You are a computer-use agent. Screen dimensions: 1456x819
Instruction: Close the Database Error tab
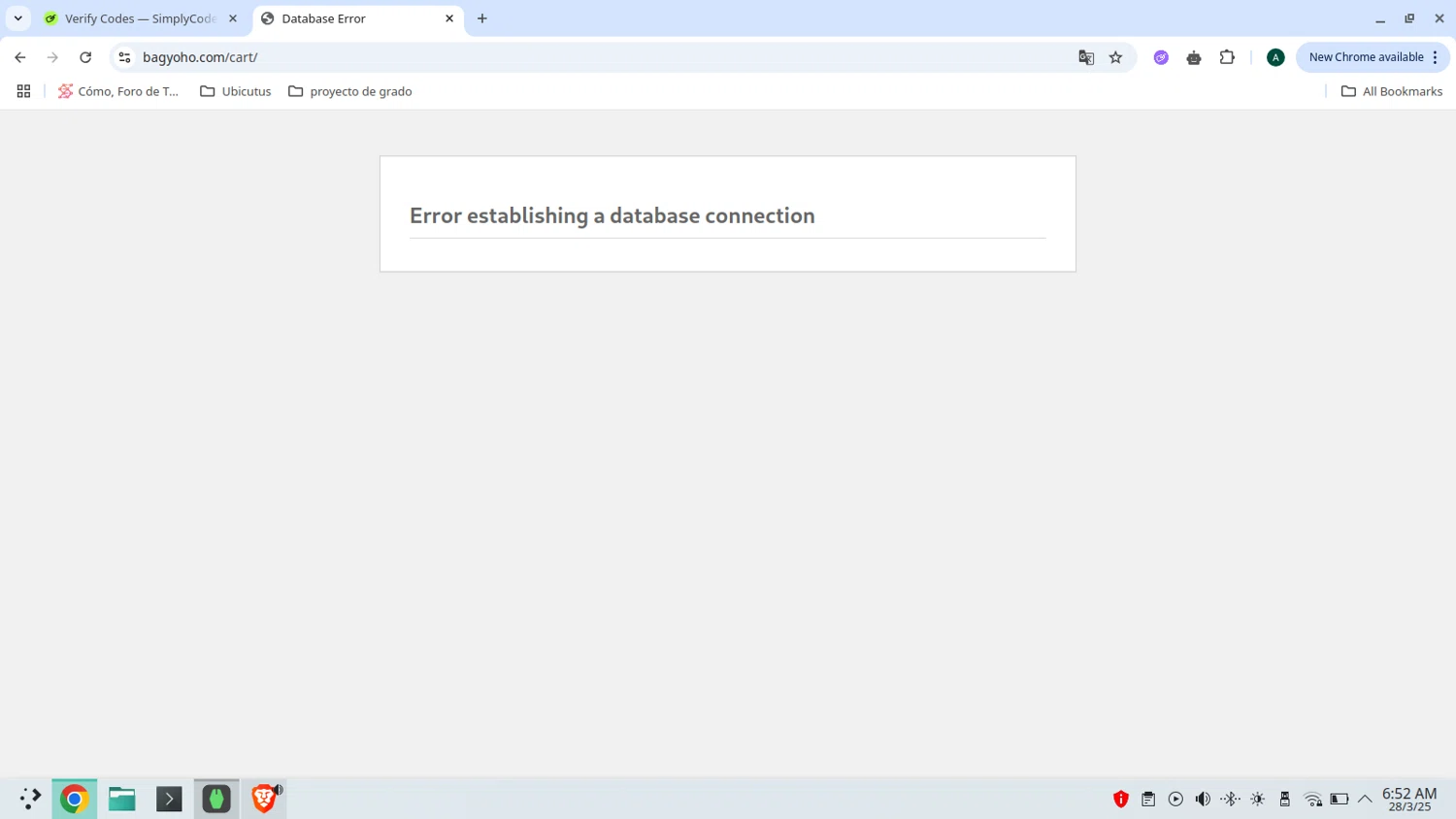tap(449, 18)
